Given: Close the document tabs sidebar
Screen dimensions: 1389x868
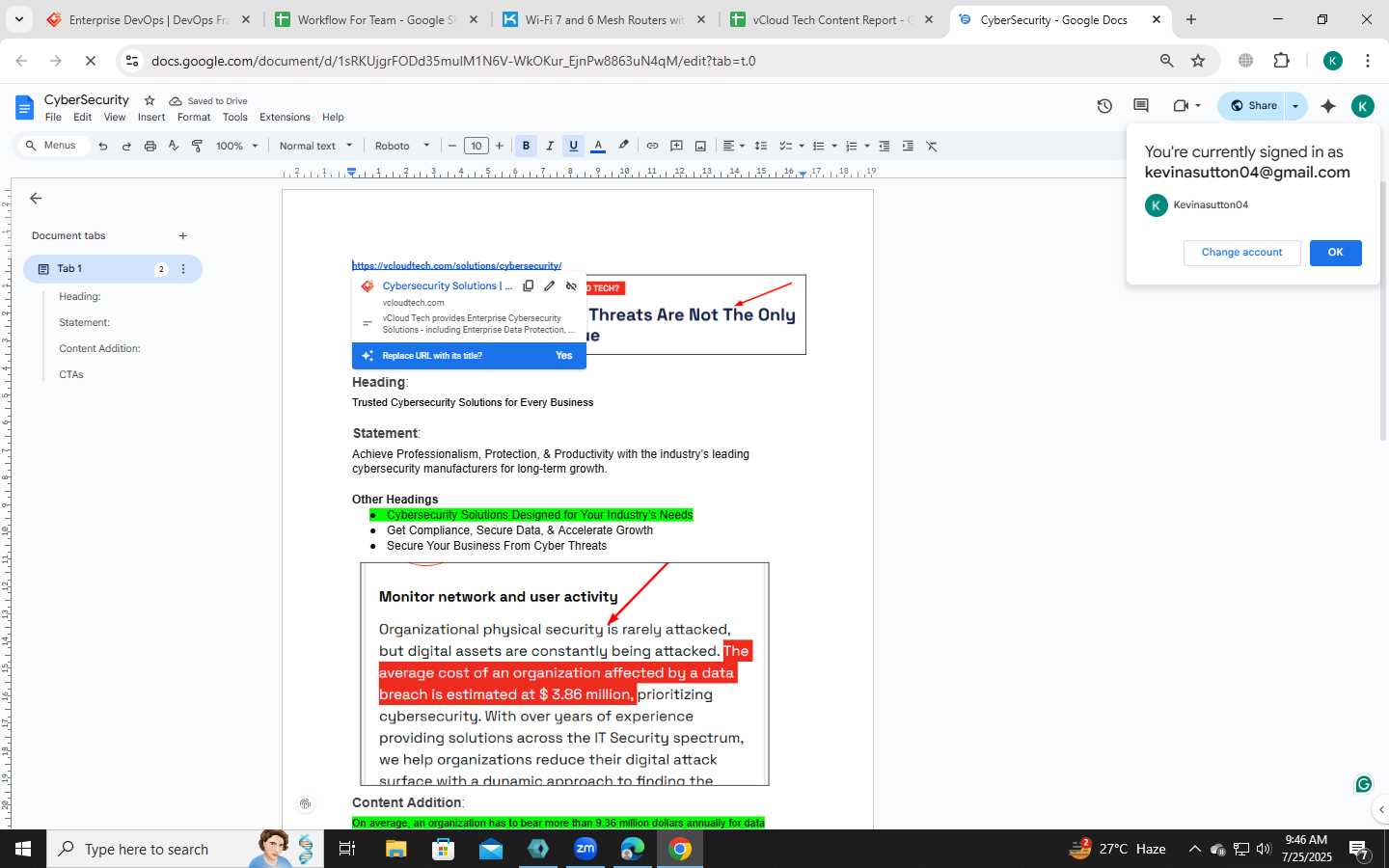Looking at the screenshot, I should pos(36,199).
